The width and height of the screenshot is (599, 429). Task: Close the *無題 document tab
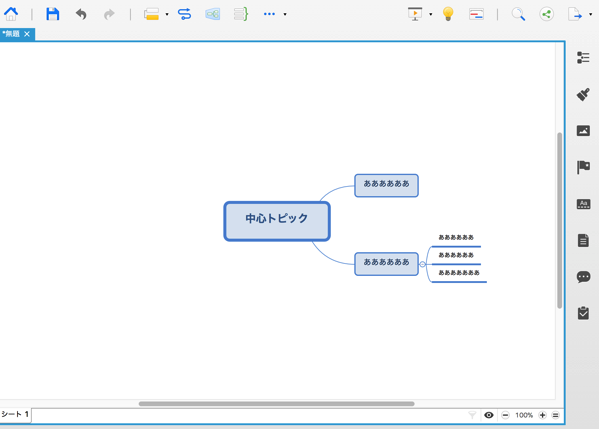27,34
